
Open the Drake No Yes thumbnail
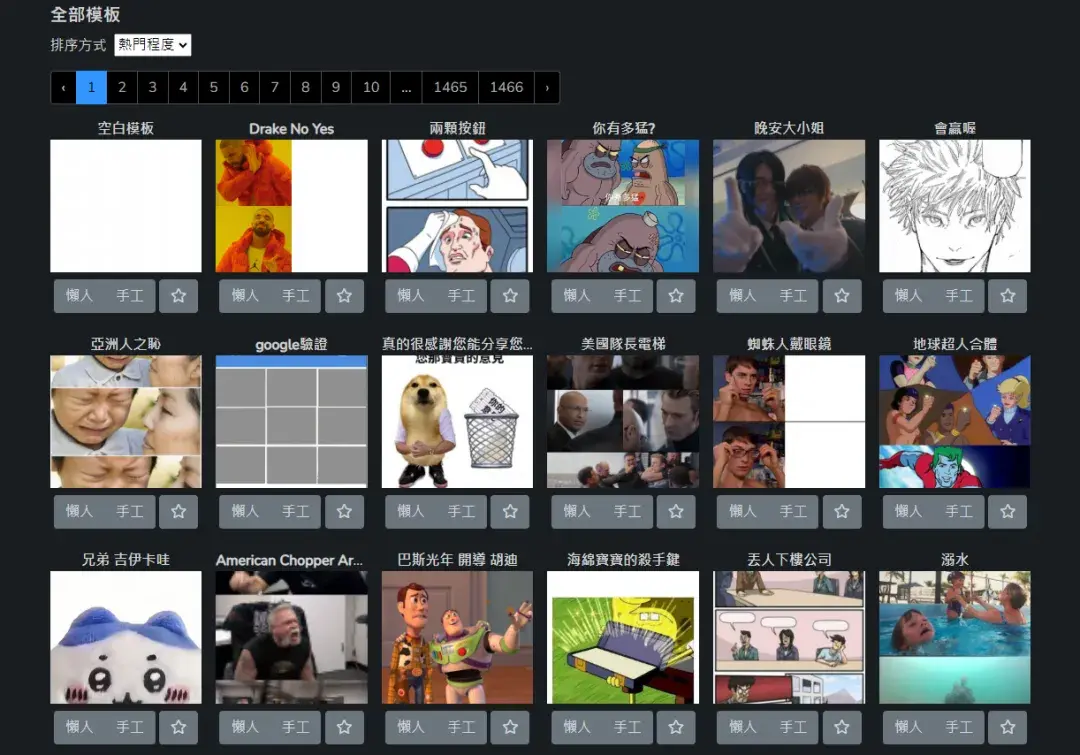coord(291,206)
